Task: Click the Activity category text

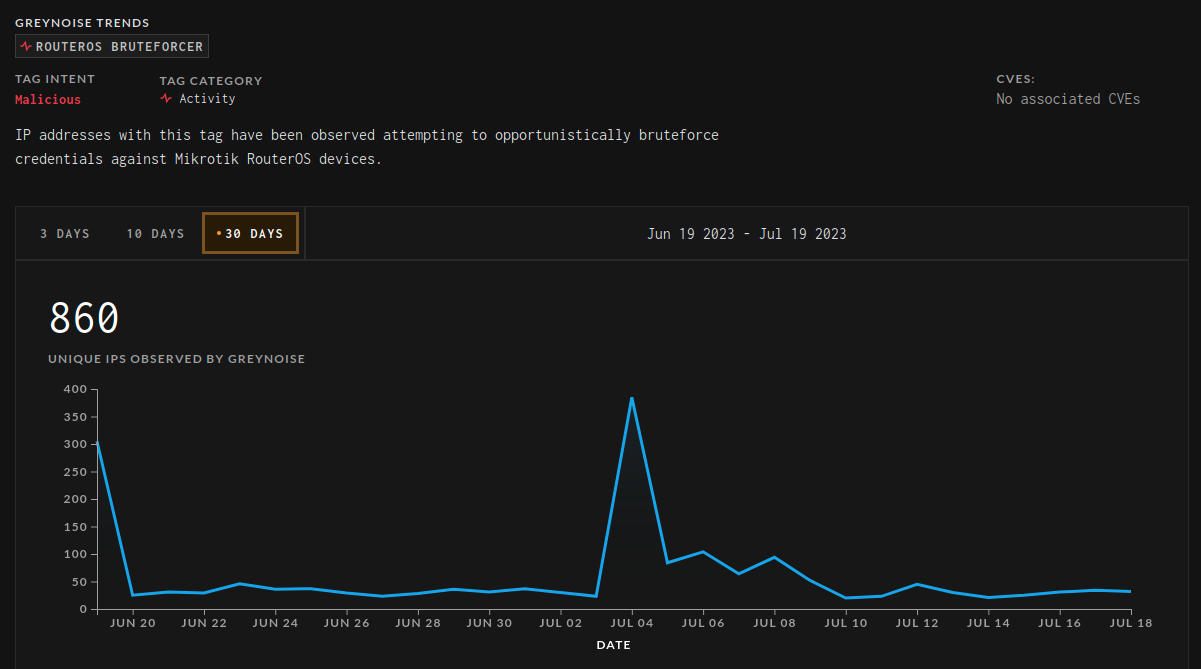Action: (x=207, y=99)
